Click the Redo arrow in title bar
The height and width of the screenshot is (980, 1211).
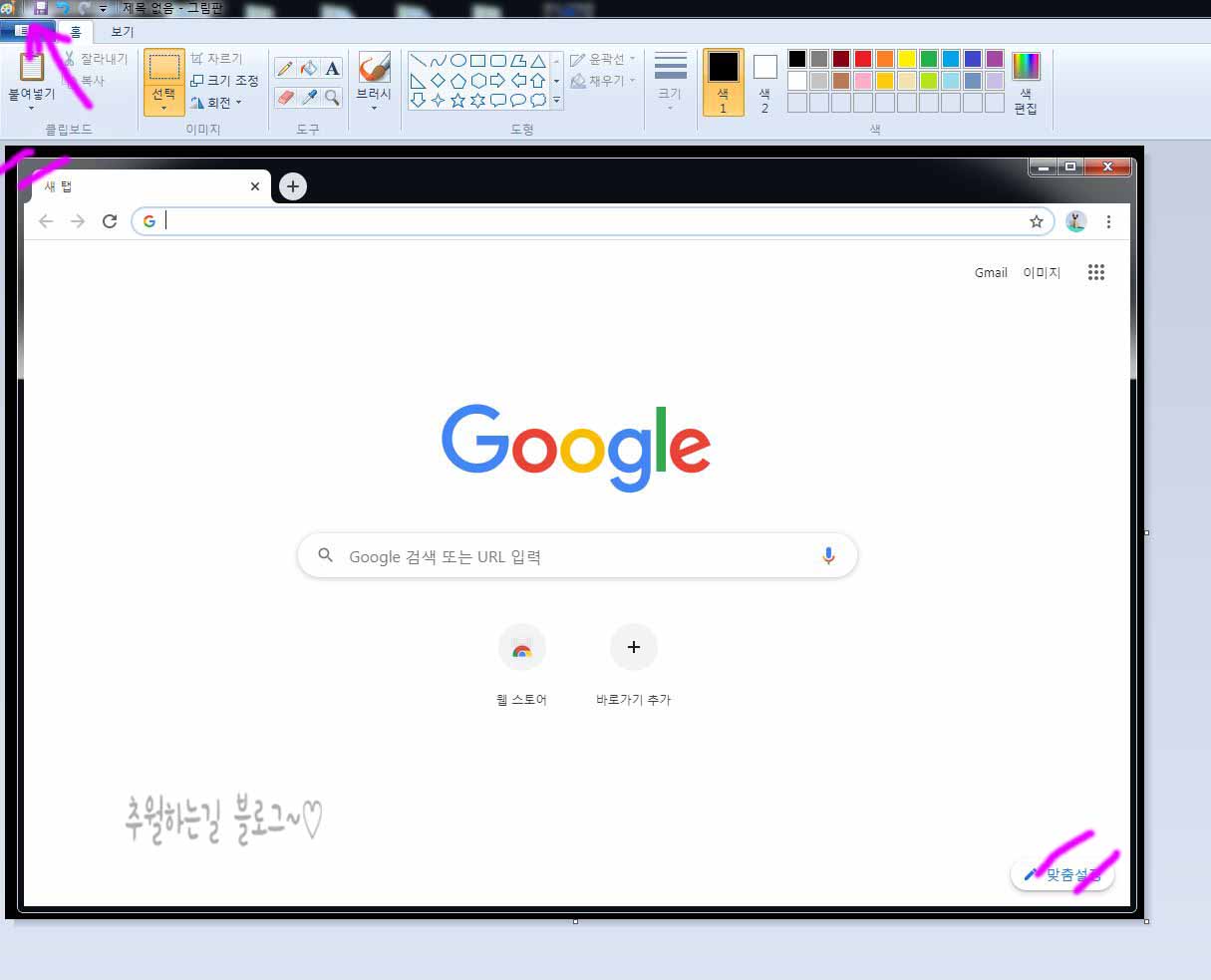pyautogui.click(x=85, y=7)
